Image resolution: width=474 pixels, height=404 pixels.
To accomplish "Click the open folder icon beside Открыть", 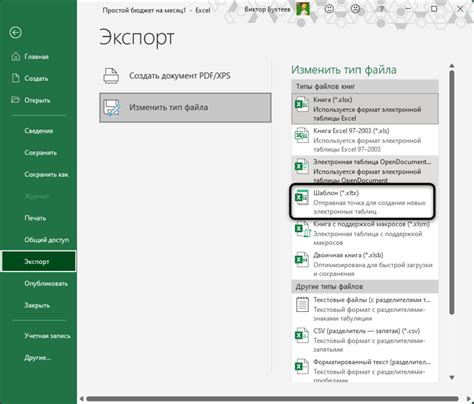I will pyautogui.click(x=15, y=100).
